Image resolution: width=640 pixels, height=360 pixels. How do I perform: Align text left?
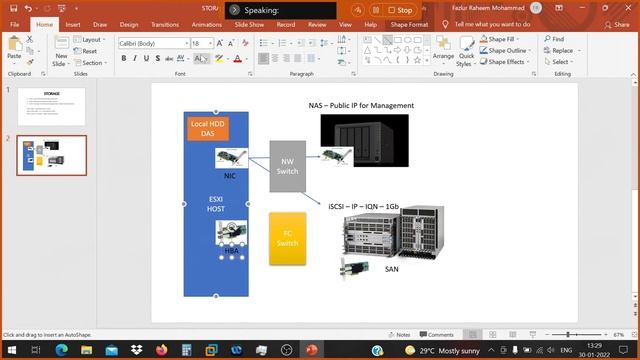click(x=264, y=59)
